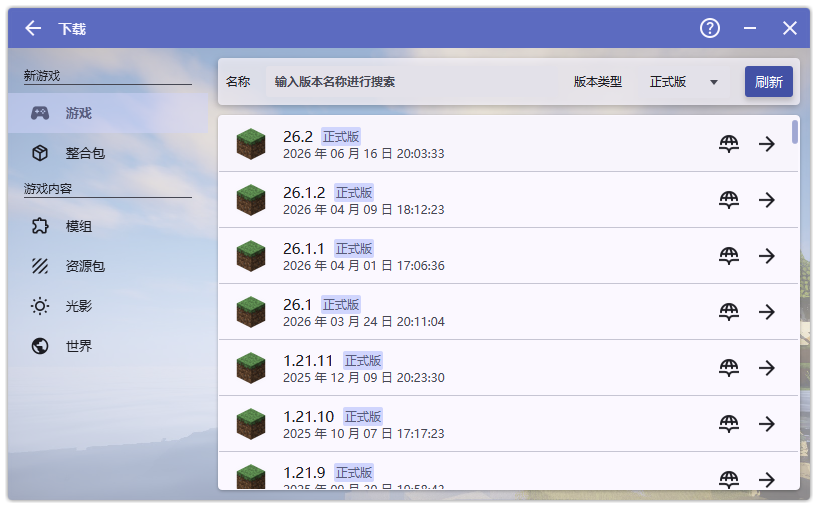Minimize the launcher window
The width and height of the screenshot is (819, 509).
pyautogui.click(x=750, y=28)
